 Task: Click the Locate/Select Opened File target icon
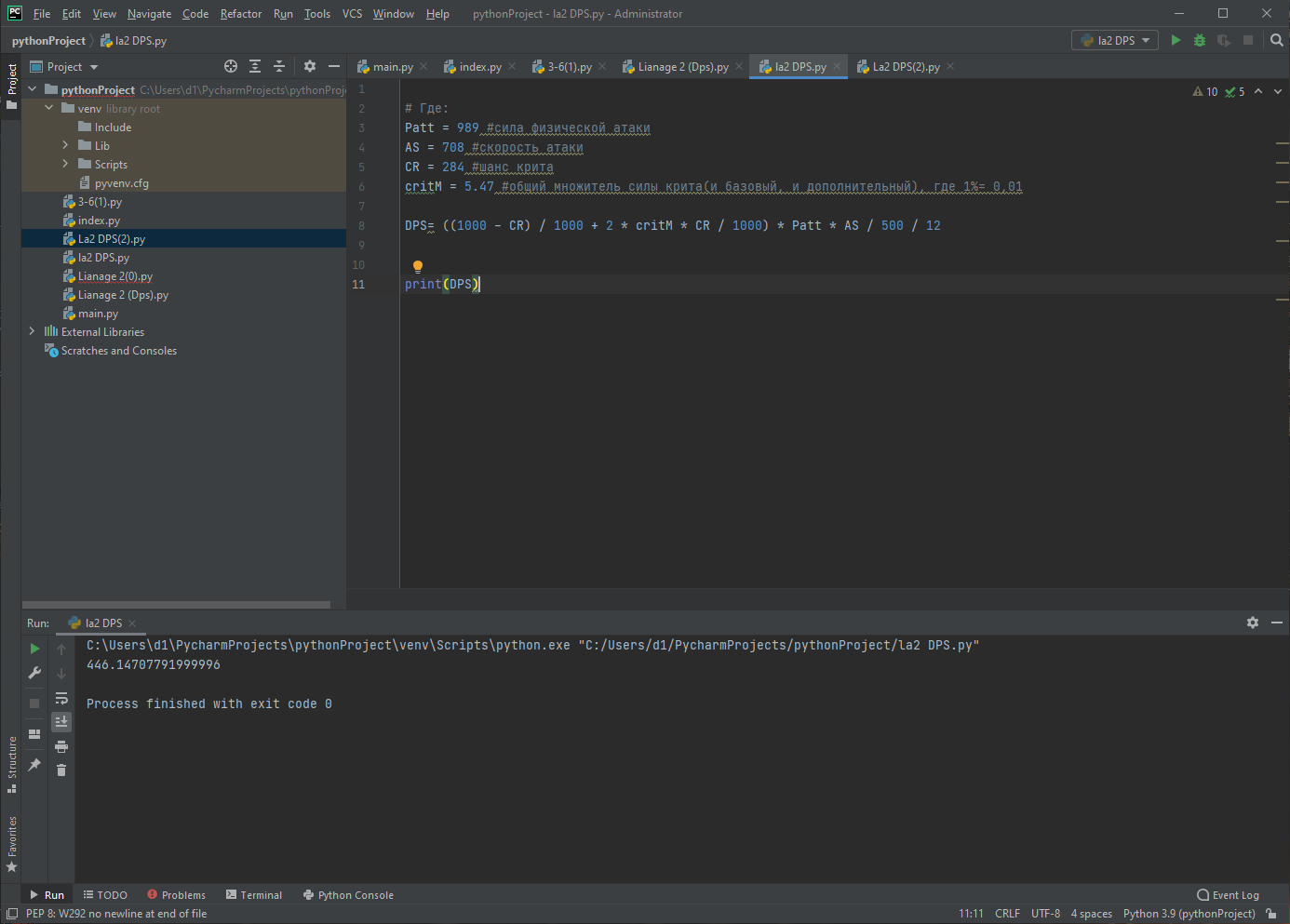231,66
